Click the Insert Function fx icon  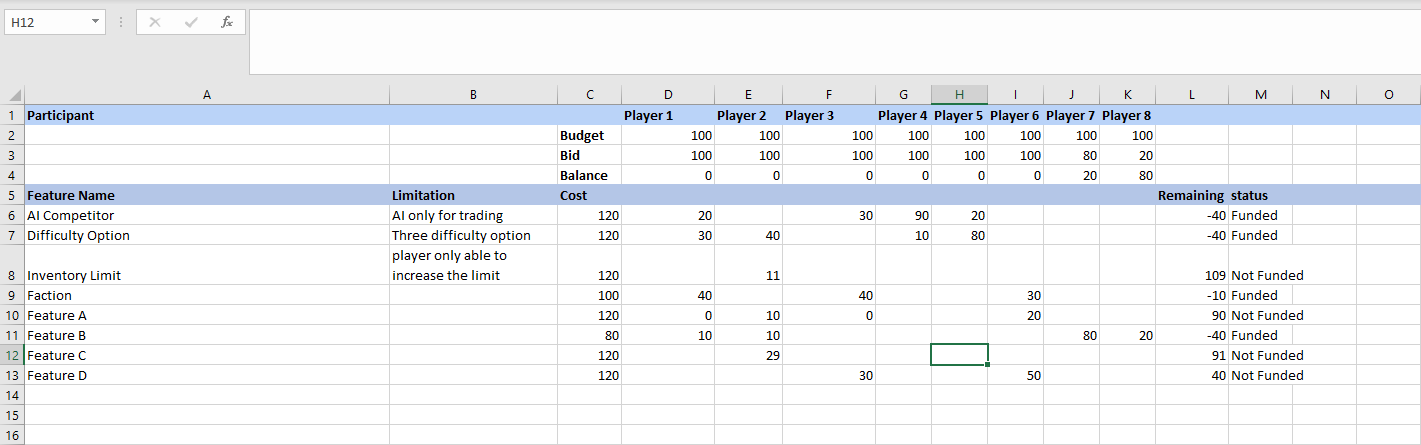click(x=227, y=22)
